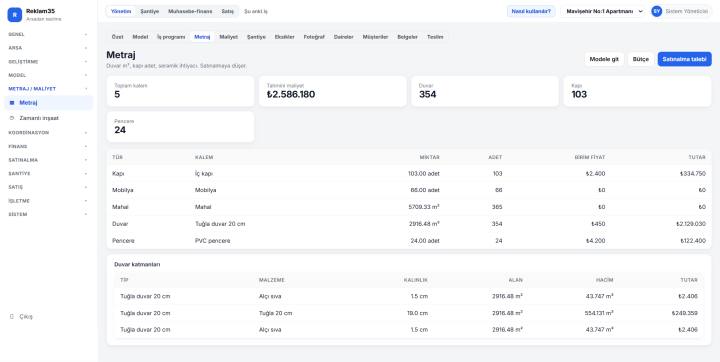
Task: Switch to the İş programı tab
Action: point(171,37)
